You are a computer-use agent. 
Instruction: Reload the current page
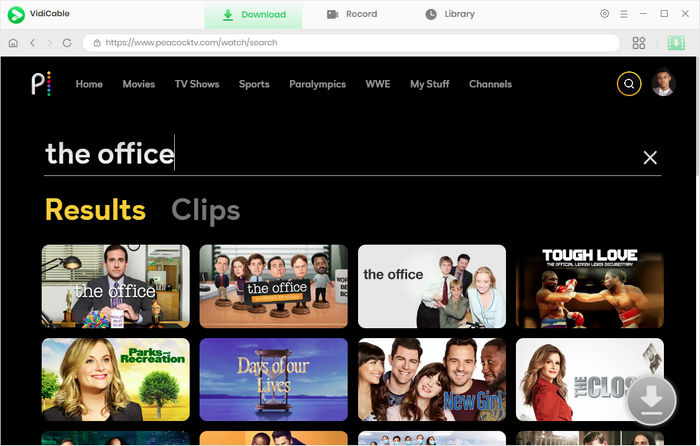[x=67, y=43]
